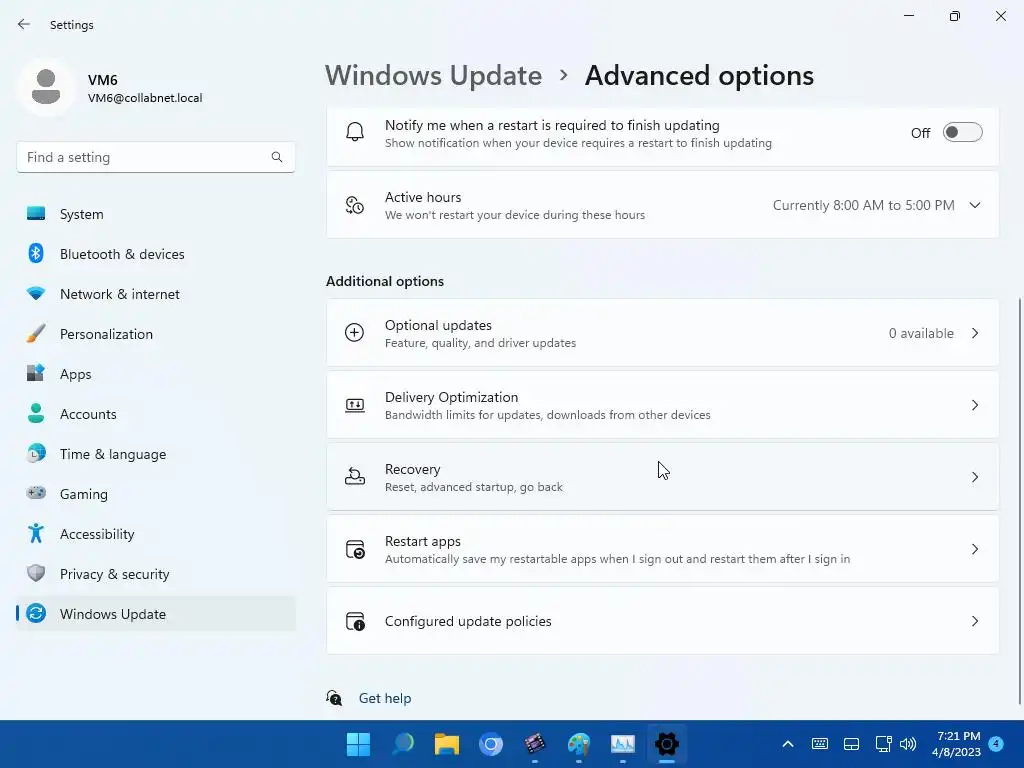Viewport: 1024px width, 768px height.
Task: Click the Get help icon
Action: 334,698
